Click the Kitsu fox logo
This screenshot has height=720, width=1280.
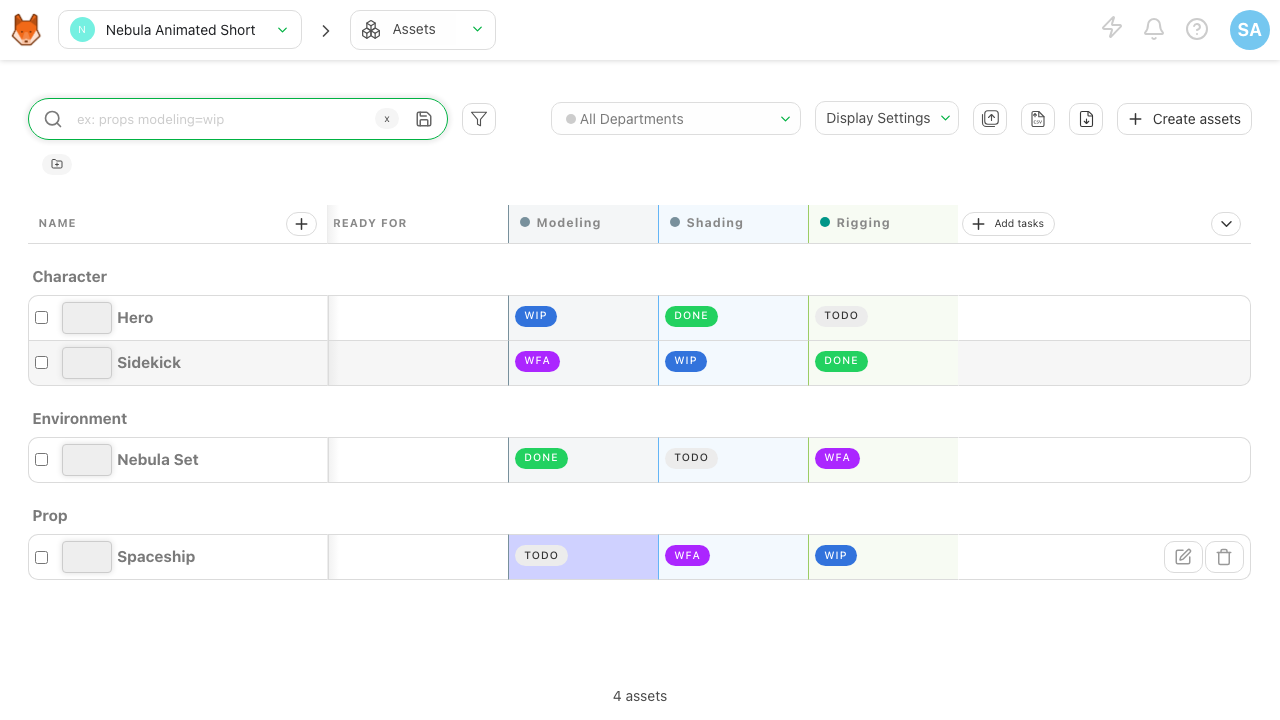(x=26, y=30)
